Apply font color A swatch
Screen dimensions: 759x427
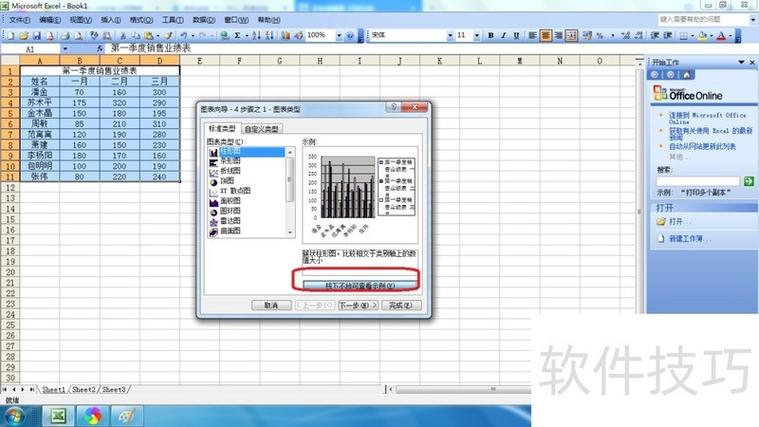pos(721,36)
